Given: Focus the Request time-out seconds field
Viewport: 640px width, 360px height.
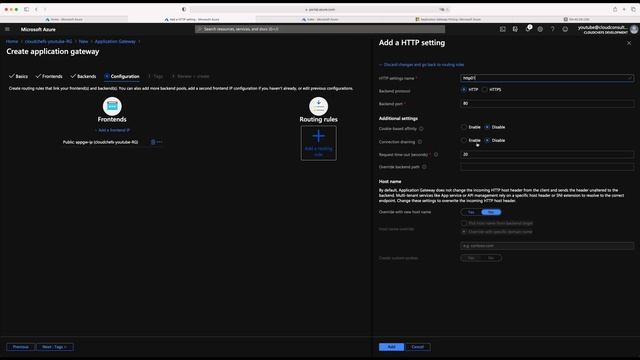Looking at the screenshot, I should coord(547,154).
